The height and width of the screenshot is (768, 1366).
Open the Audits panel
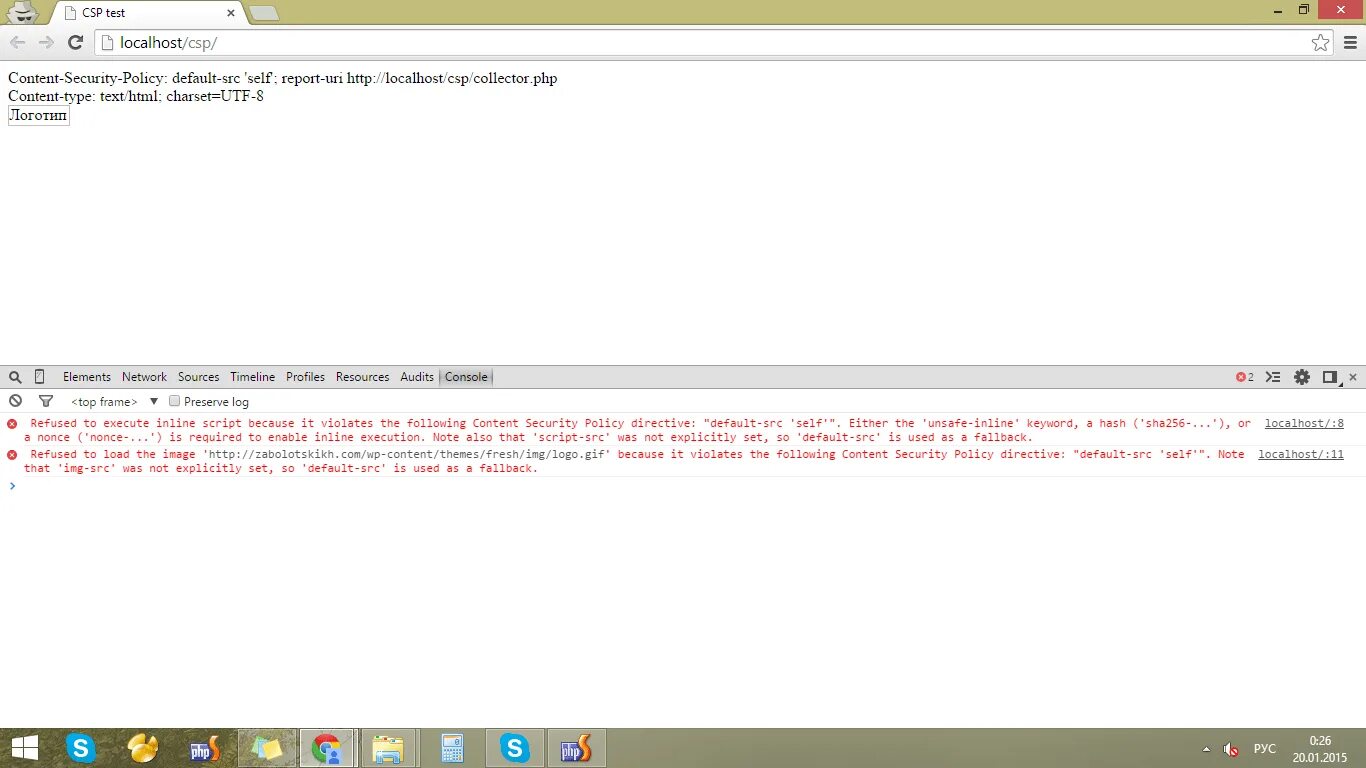click(x=417, y=377)
